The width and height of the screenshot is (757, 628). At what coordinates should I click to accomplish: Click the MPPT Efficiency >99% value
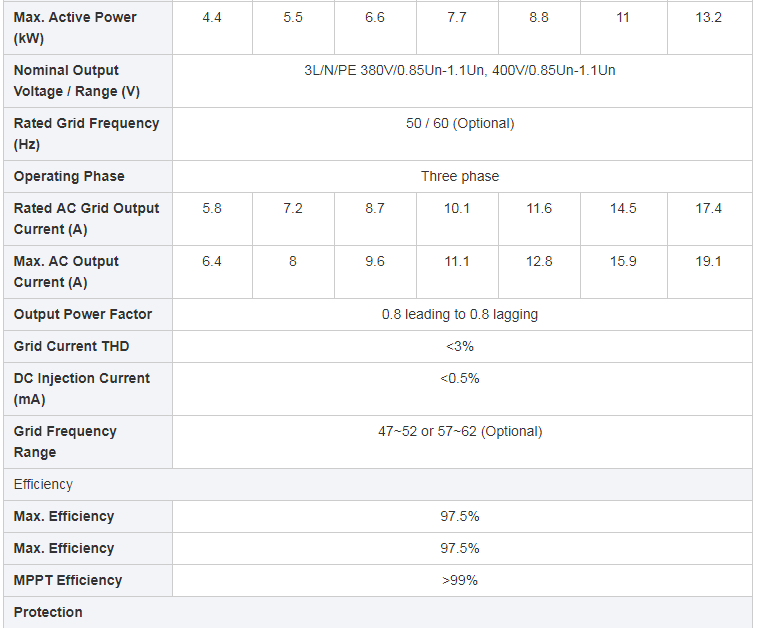point(460,580)
